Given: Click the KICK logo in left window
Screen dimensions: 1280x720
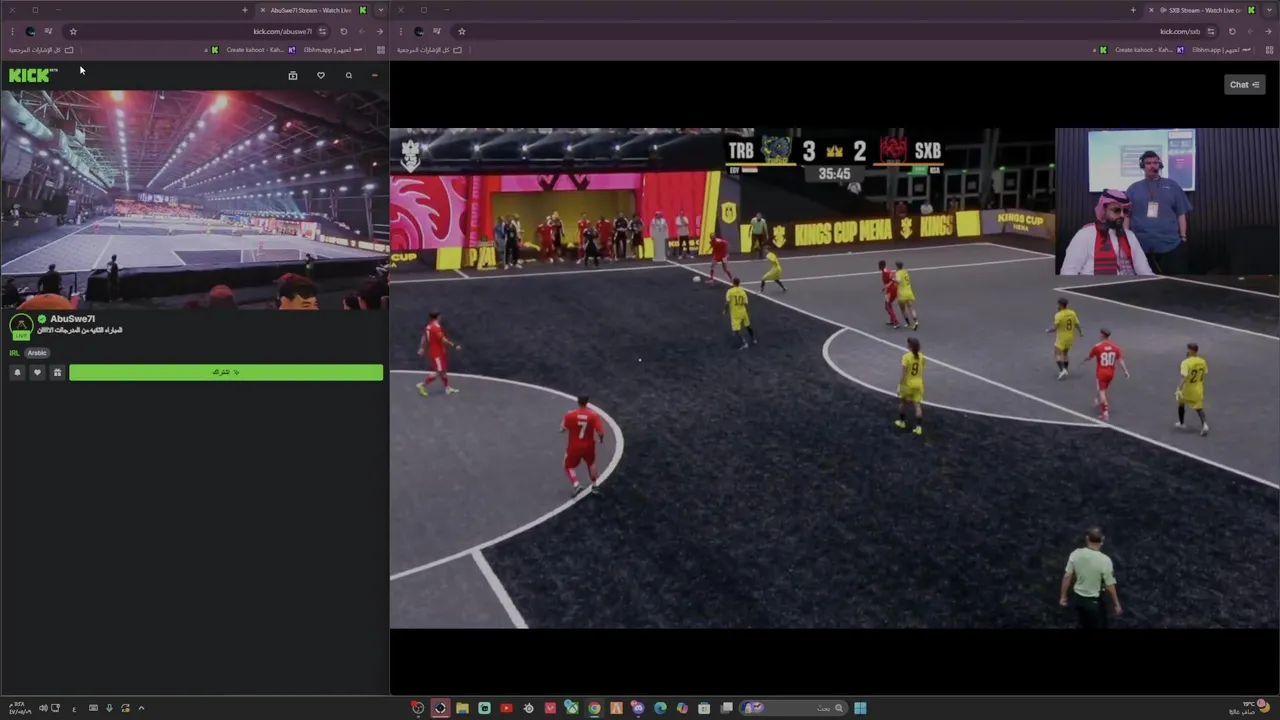Looking at the screenshot, I should click(x=32, y=75).
